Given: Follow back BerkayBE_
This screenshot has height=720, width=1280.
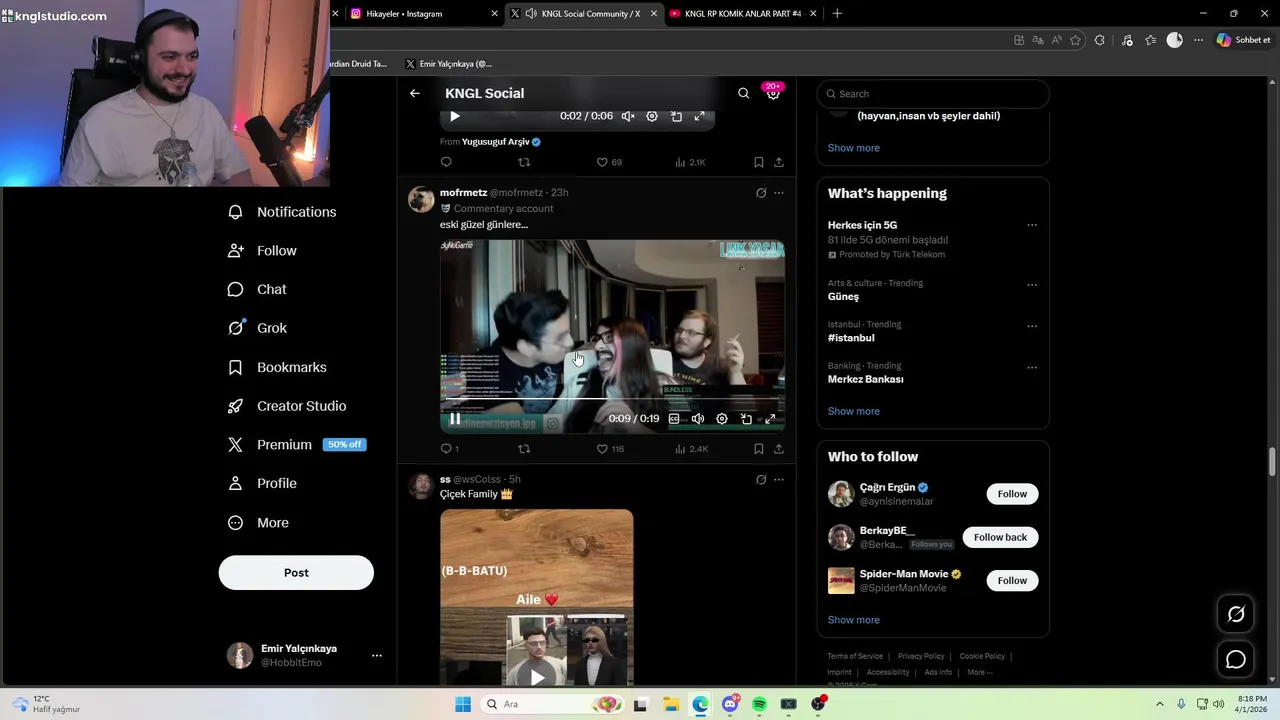Looking at the screenshot, I should tap(1000, 537).
